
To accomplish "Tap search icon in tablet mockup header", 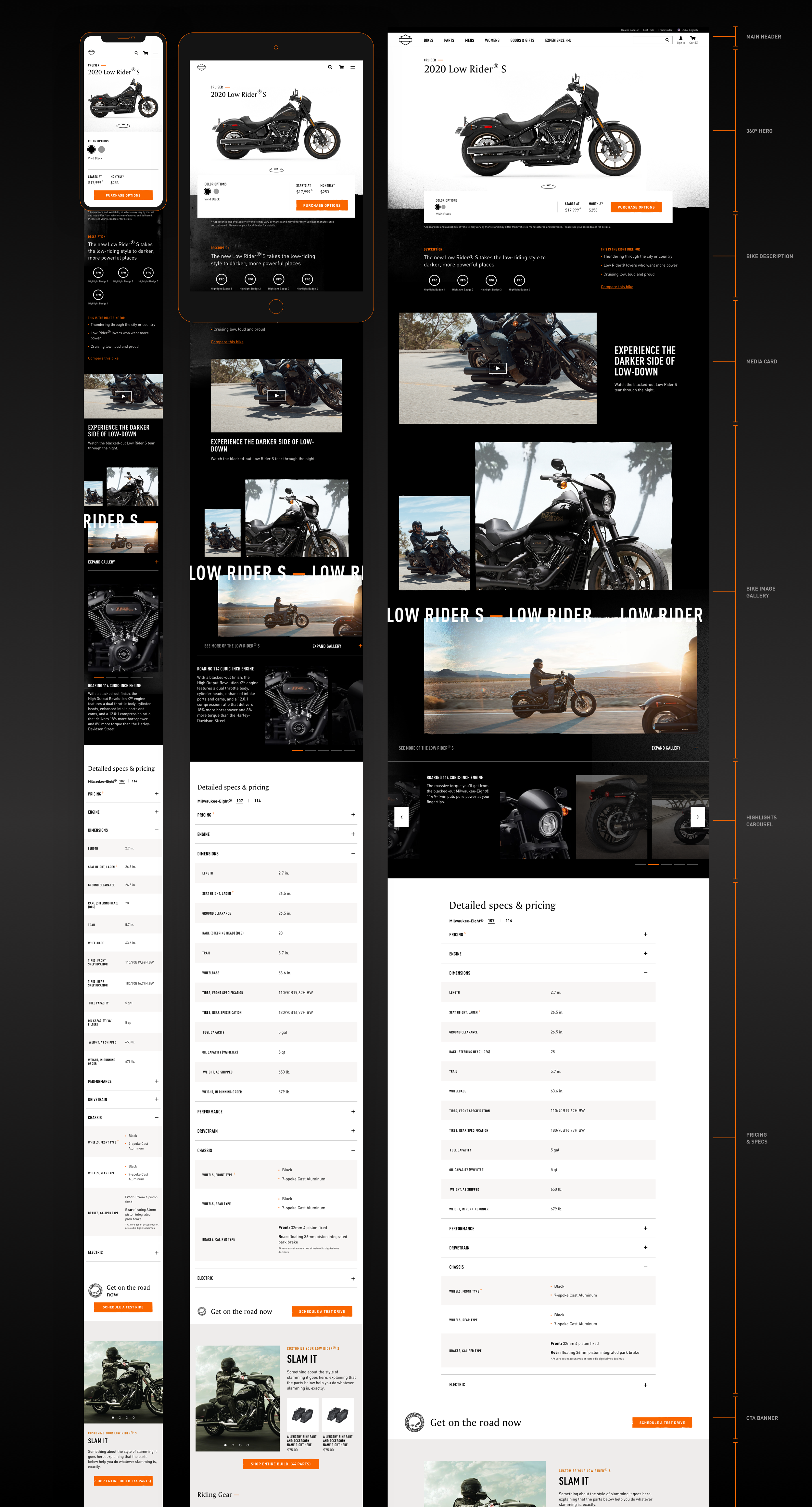I will point(330,67).
